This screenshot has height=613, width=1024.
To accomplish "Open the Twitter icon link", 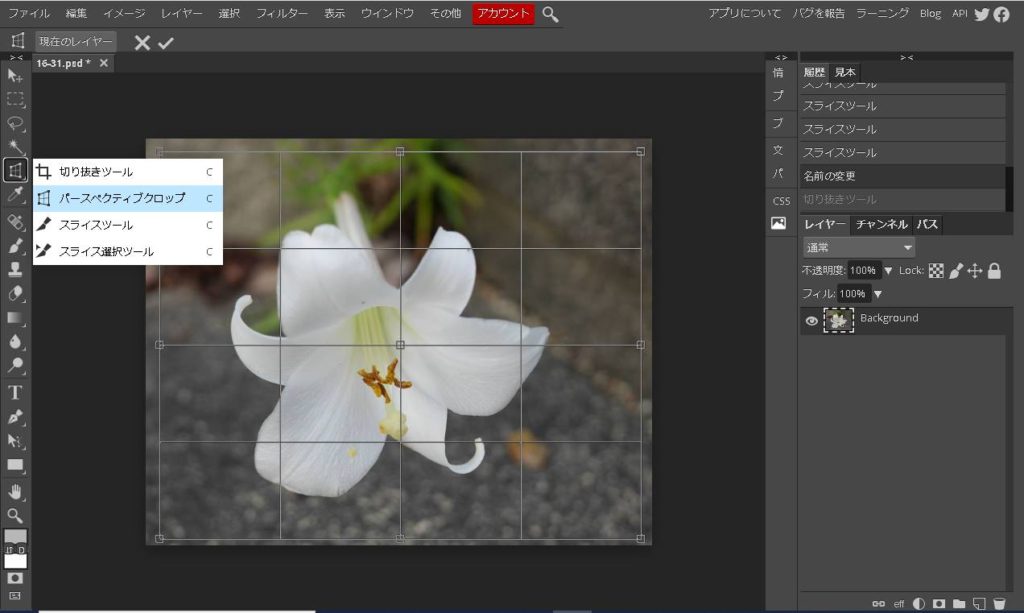I will [982, 14].
